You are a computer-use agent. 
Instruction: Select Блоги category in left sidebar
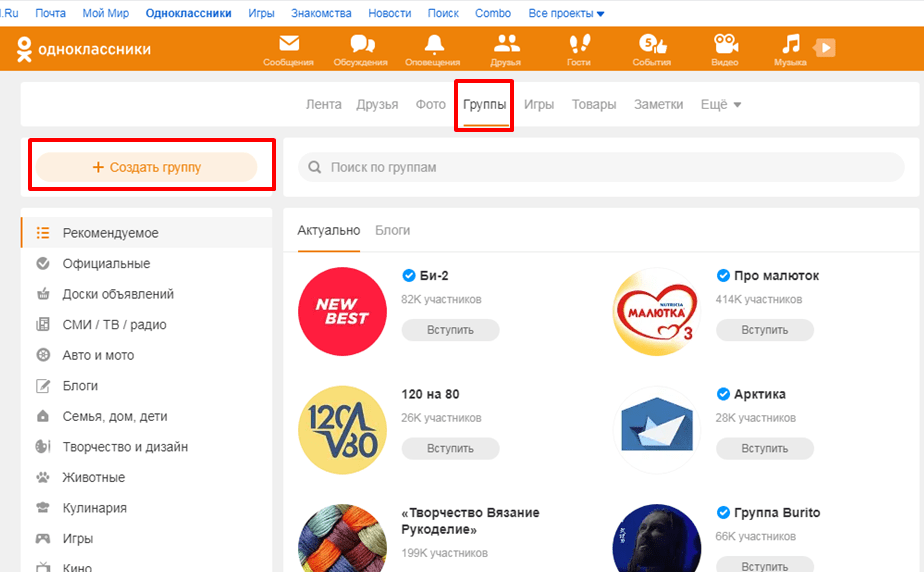click(147, 386)
